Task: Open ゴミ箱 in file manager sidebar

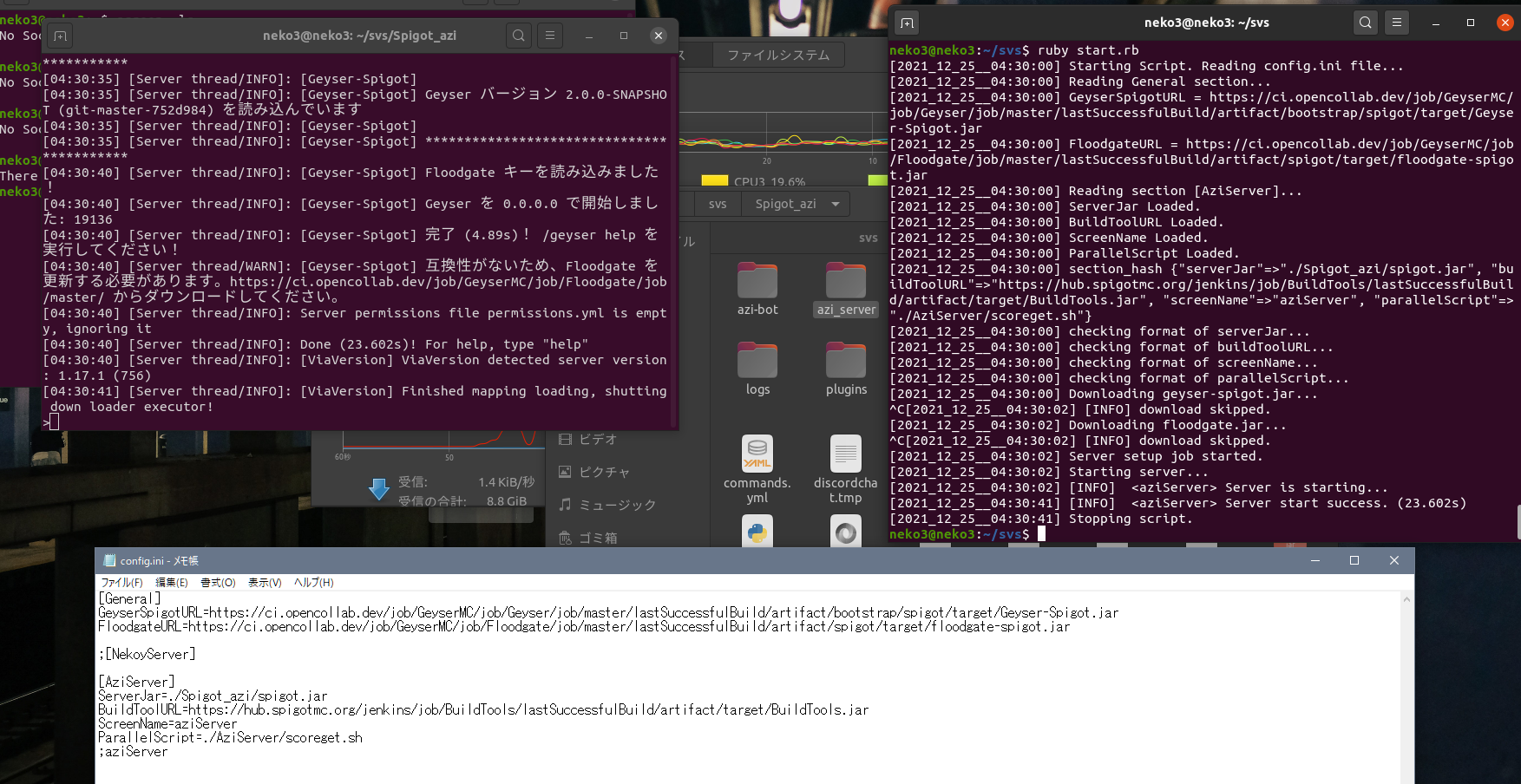Action: tap(588, 538)
